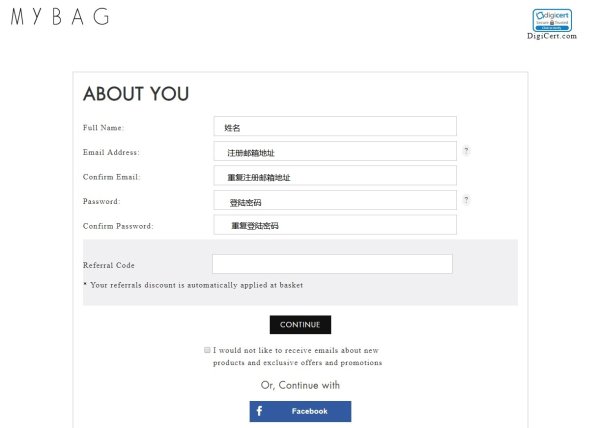Viewport: 599px width, 428px height.
Task: Click the help icon beside Password
Action: [466, 200]
